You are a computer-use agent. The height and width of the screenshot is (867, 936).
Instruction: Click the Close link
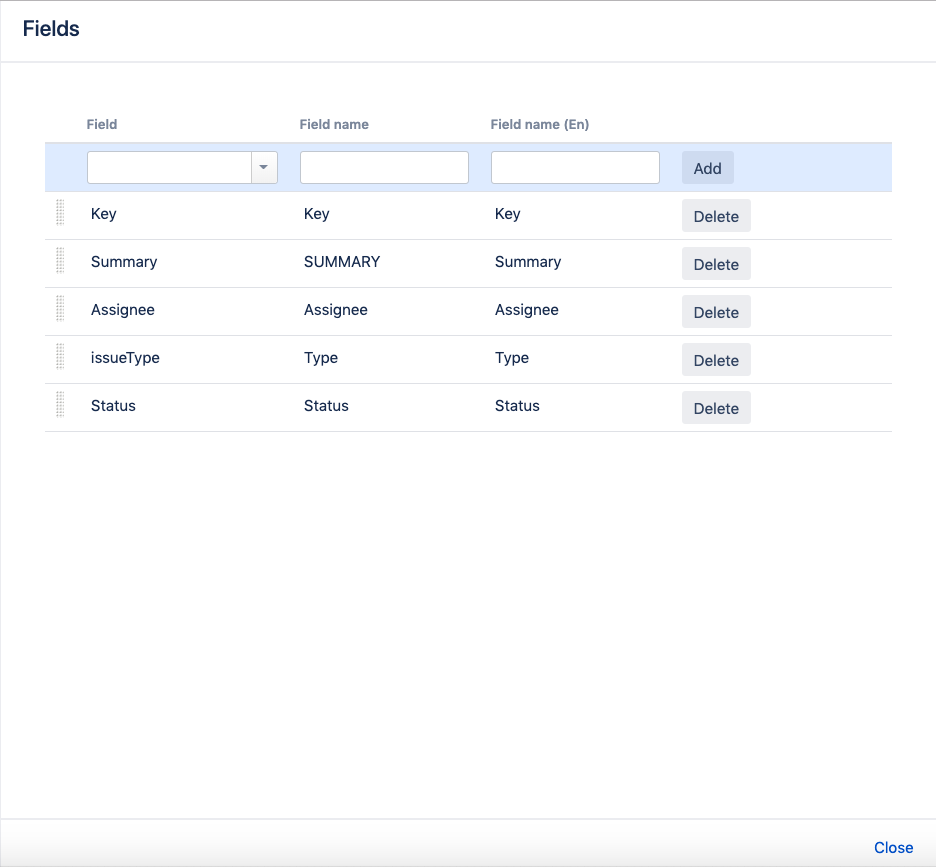(x=893, y=847)
